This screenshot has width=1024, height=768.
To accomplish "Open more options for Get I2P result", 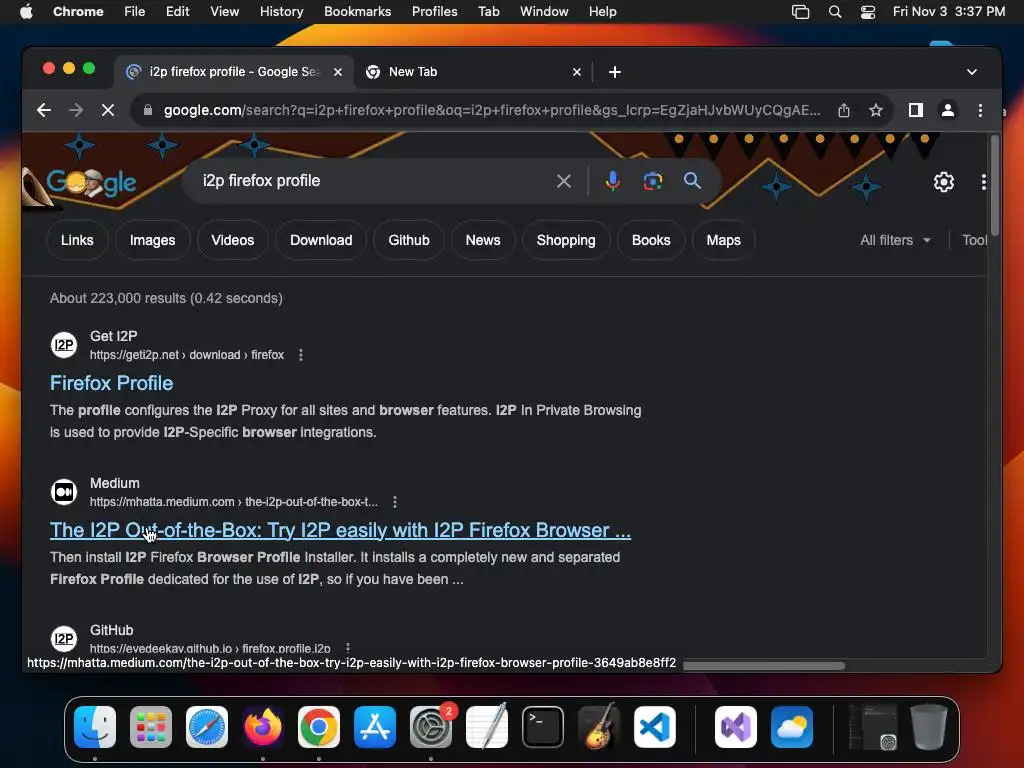I will click(300, 355).
